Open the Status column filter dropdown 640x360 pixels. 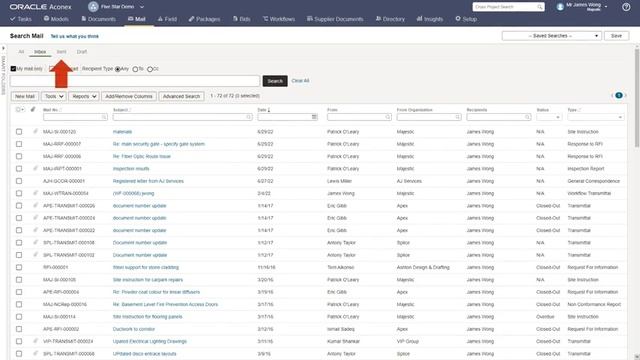pos(549,117)
